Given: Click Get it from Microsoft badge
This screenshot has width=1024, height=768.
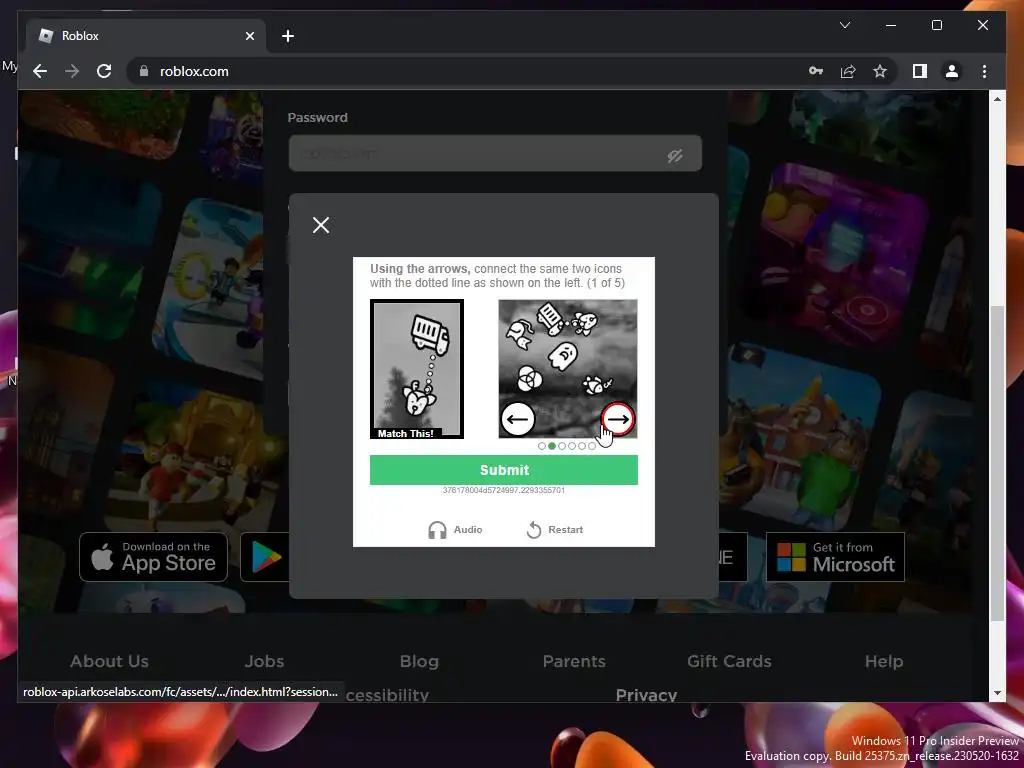Looking at the screenshot, I should coord(835,557).
